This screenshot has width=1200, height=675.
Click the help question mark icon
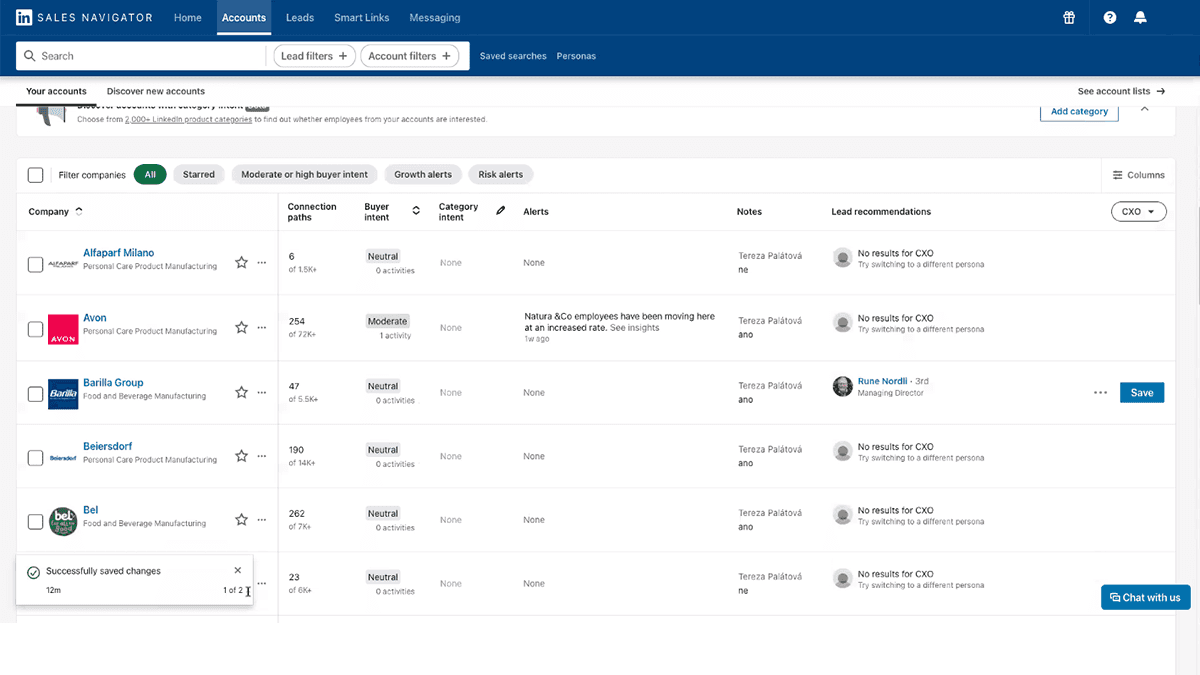pyautogui.click(x=1109, y=17)
